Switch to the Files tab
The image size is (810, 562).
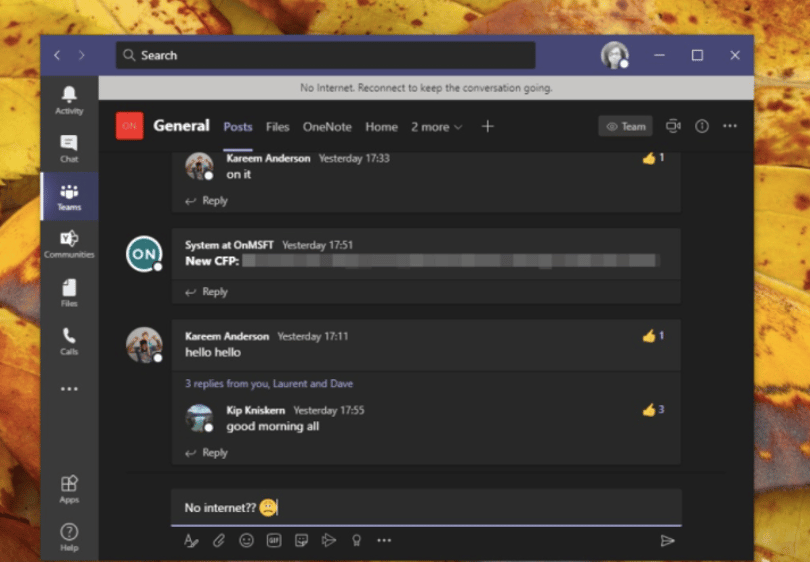pos(277,127)
